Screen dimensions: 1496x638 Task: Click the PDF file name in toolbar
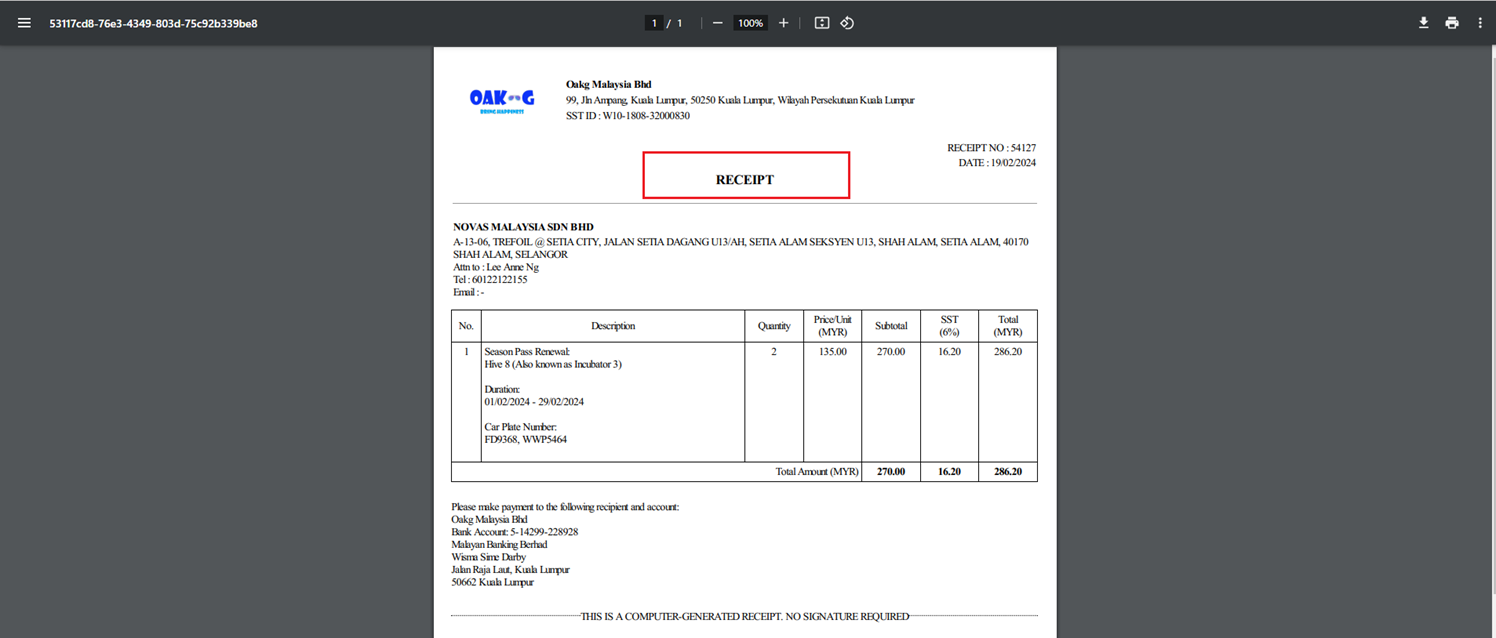[153, 23]
